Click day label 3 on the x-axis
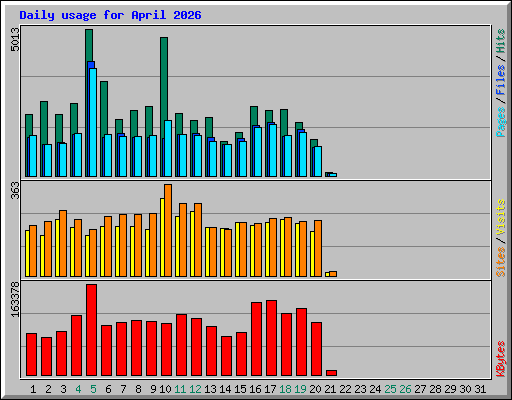 (63, 389)
